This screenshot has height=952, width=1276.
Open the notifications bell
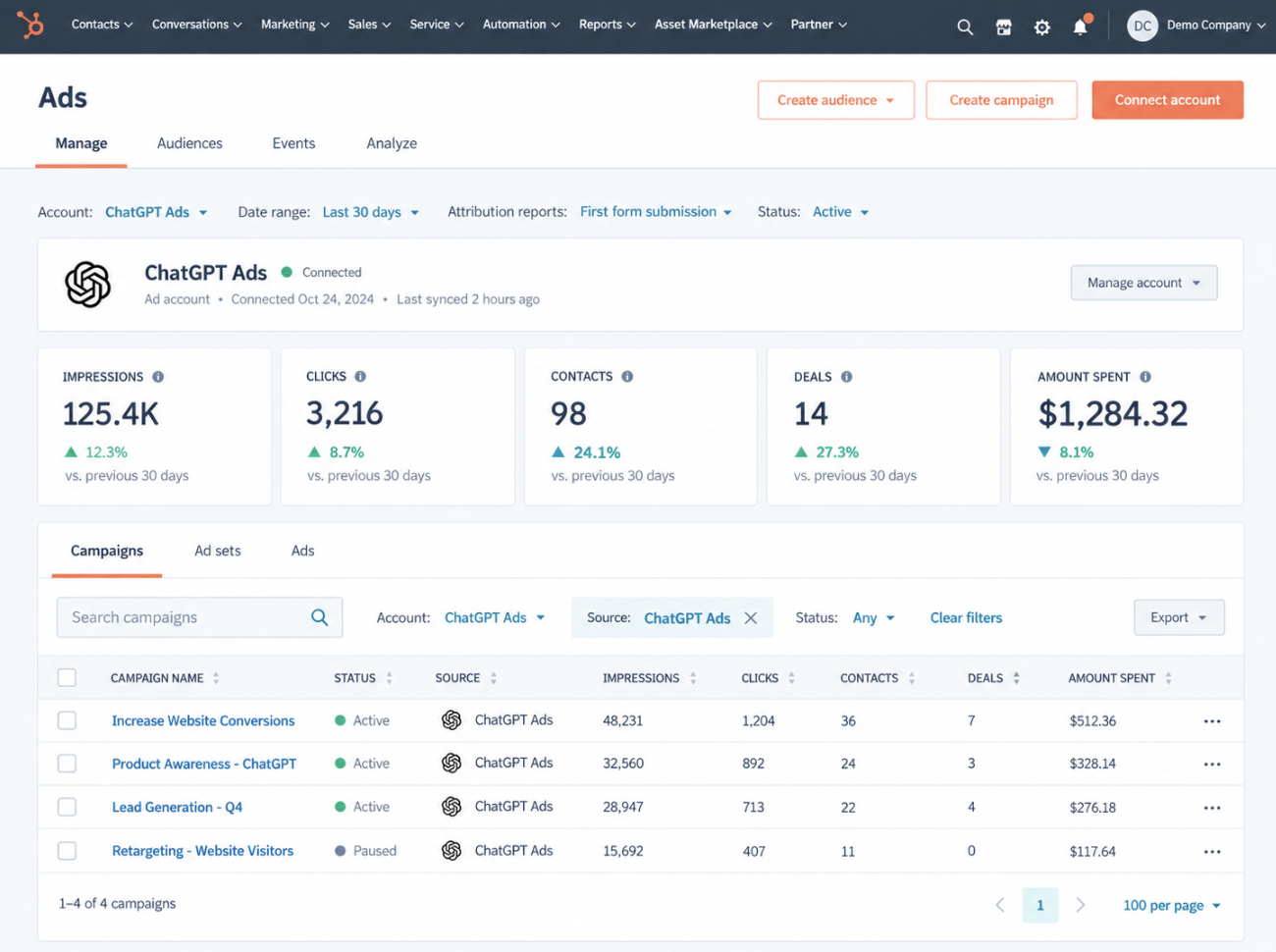(1081, 26)
